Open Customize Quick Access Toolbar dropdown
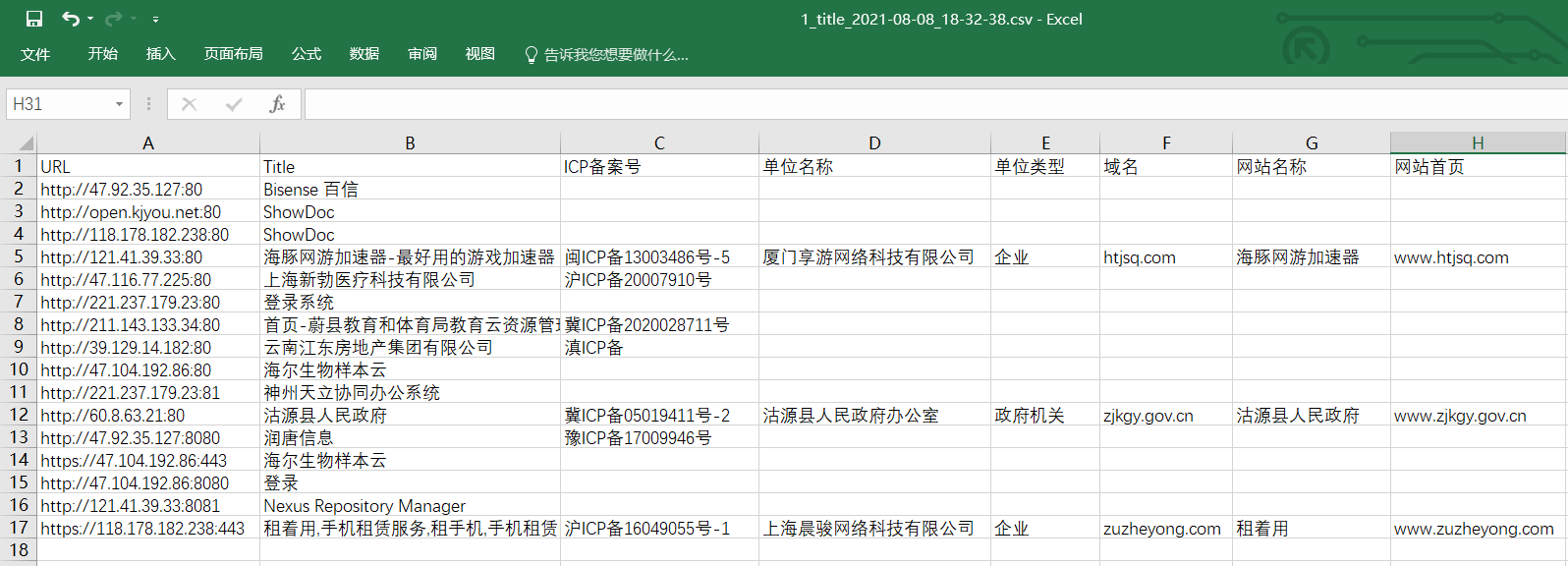Screen dimensions: 1568x566 (x=155, y=19)
